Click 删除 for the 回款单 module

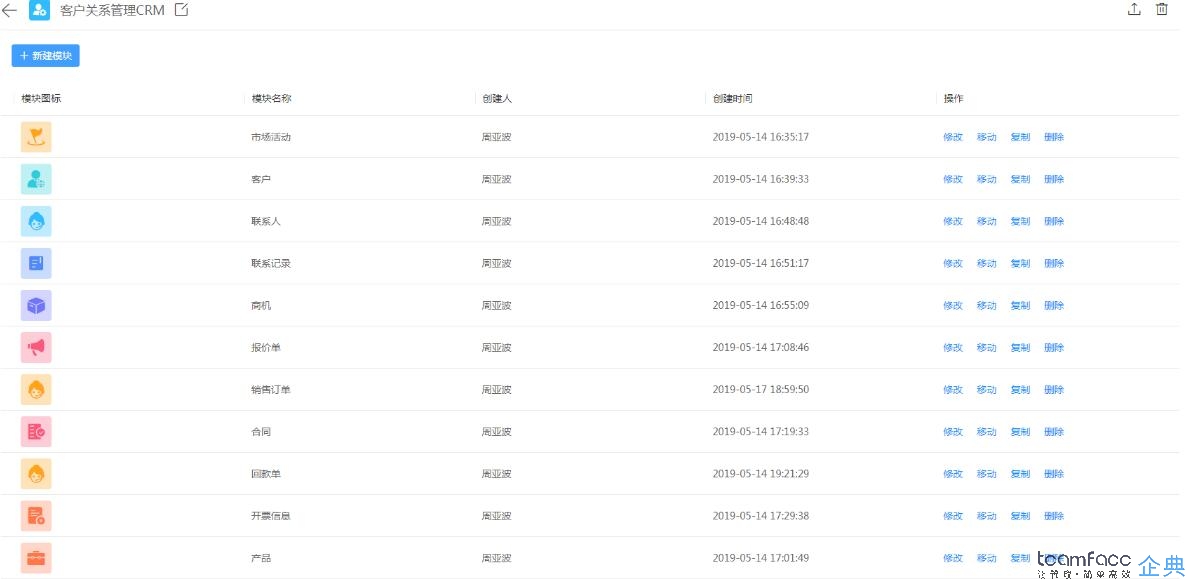coord(1054,474)
